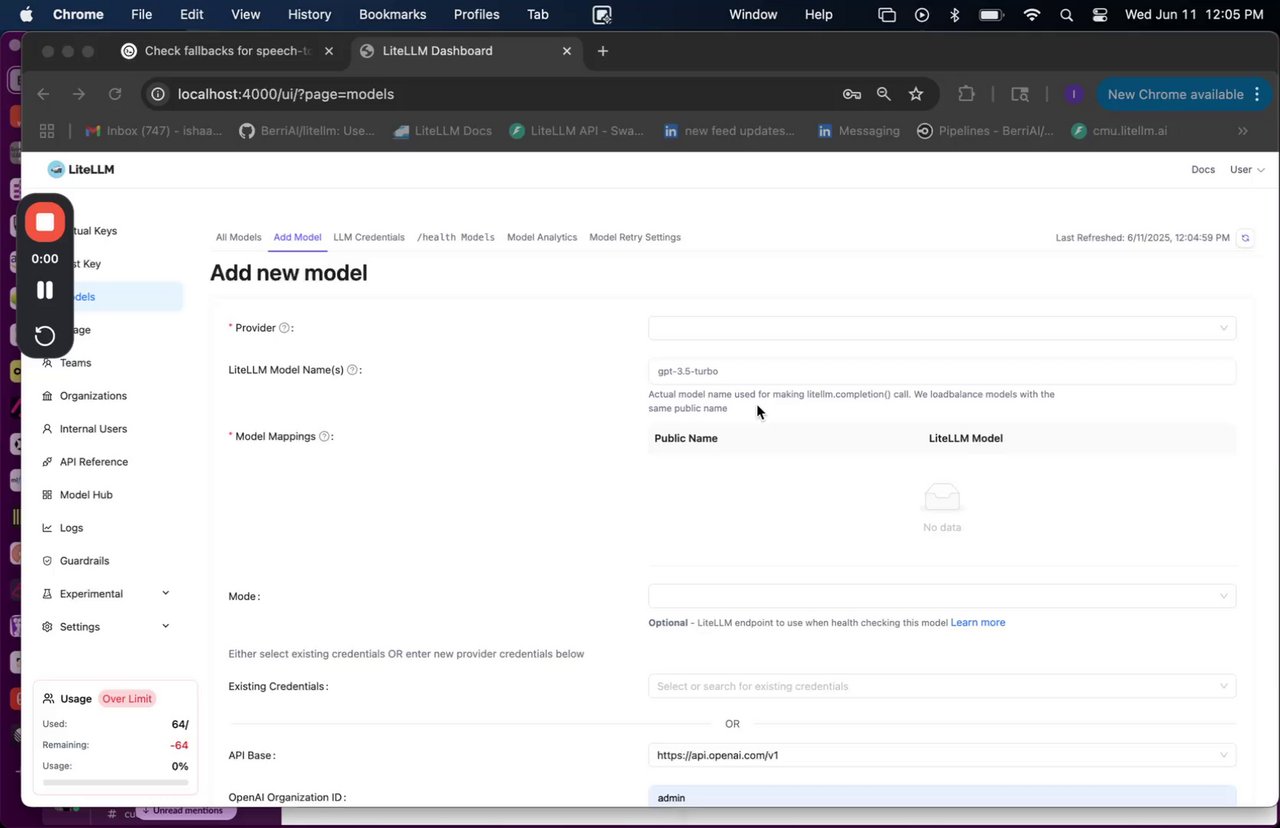This screenshot has width=1280, height=828.
Task: Click the Provider help question-mark icon
Action: (284, 328)
